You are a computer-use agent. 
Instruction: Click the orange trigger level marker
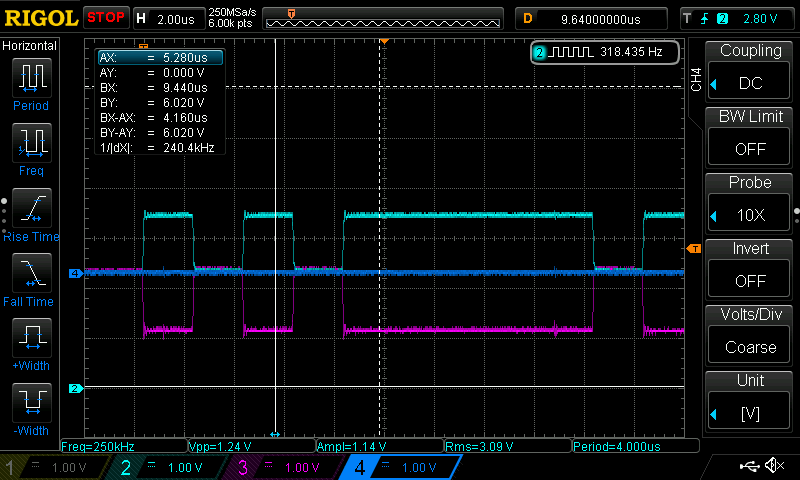[x=694, y=248]
